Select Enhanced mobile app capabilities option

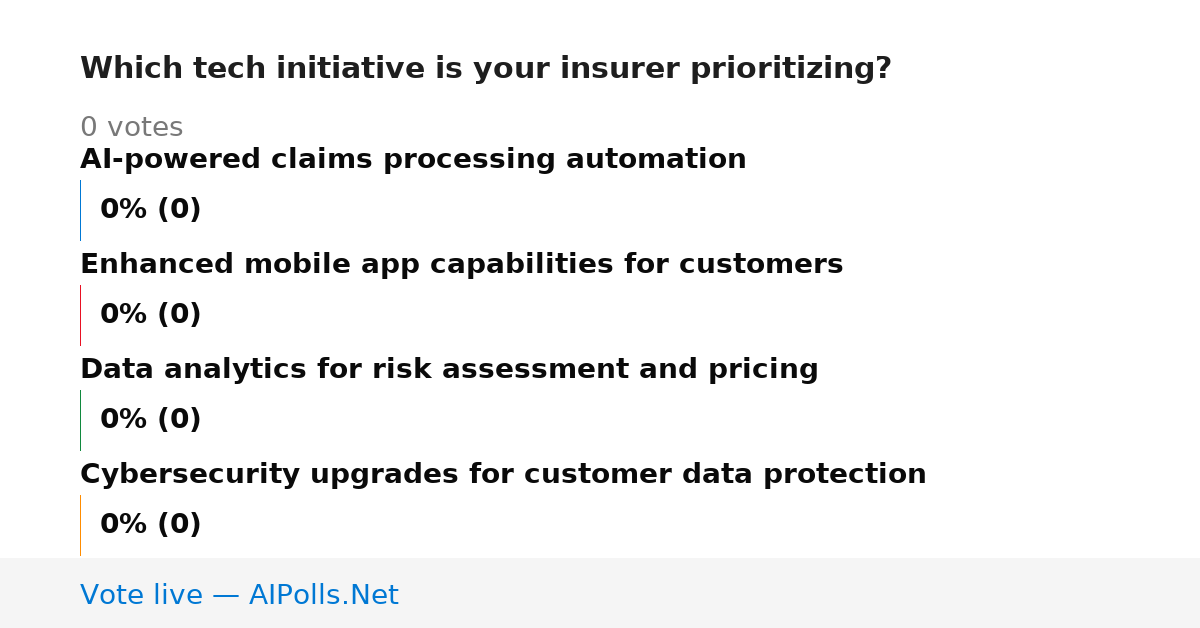(461, 265)
